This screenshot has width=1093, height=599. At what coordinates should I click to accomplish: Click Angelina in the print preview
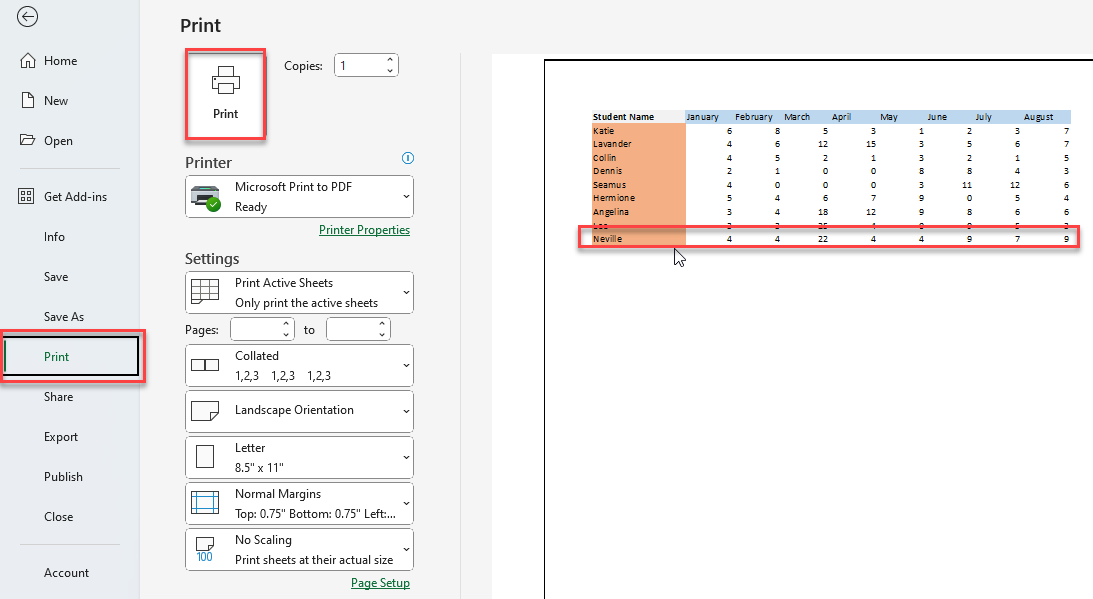(x=611, y=212)
